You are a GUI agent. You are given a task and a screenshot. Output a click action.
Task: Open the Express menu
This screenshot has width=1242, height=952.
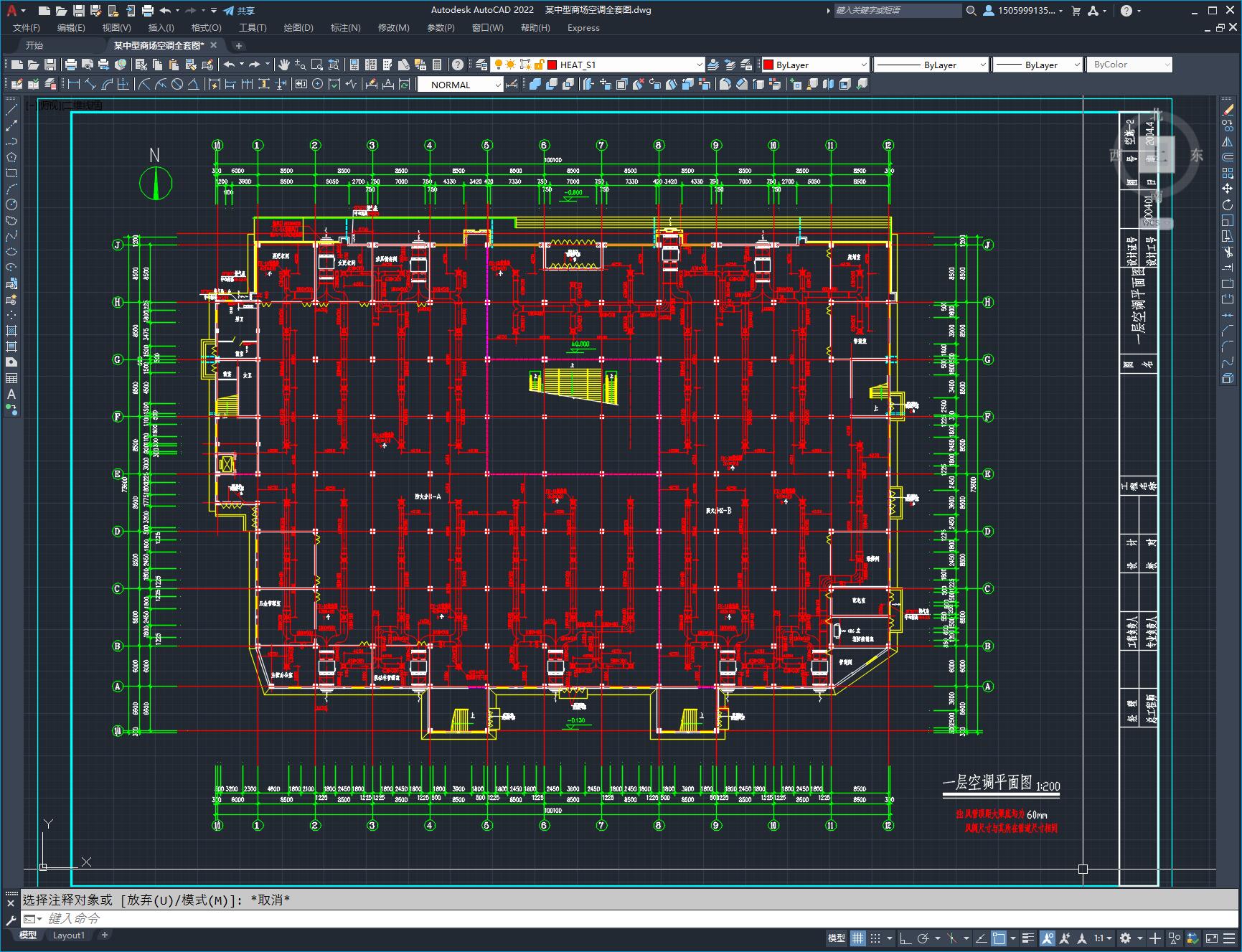(583, 28)
